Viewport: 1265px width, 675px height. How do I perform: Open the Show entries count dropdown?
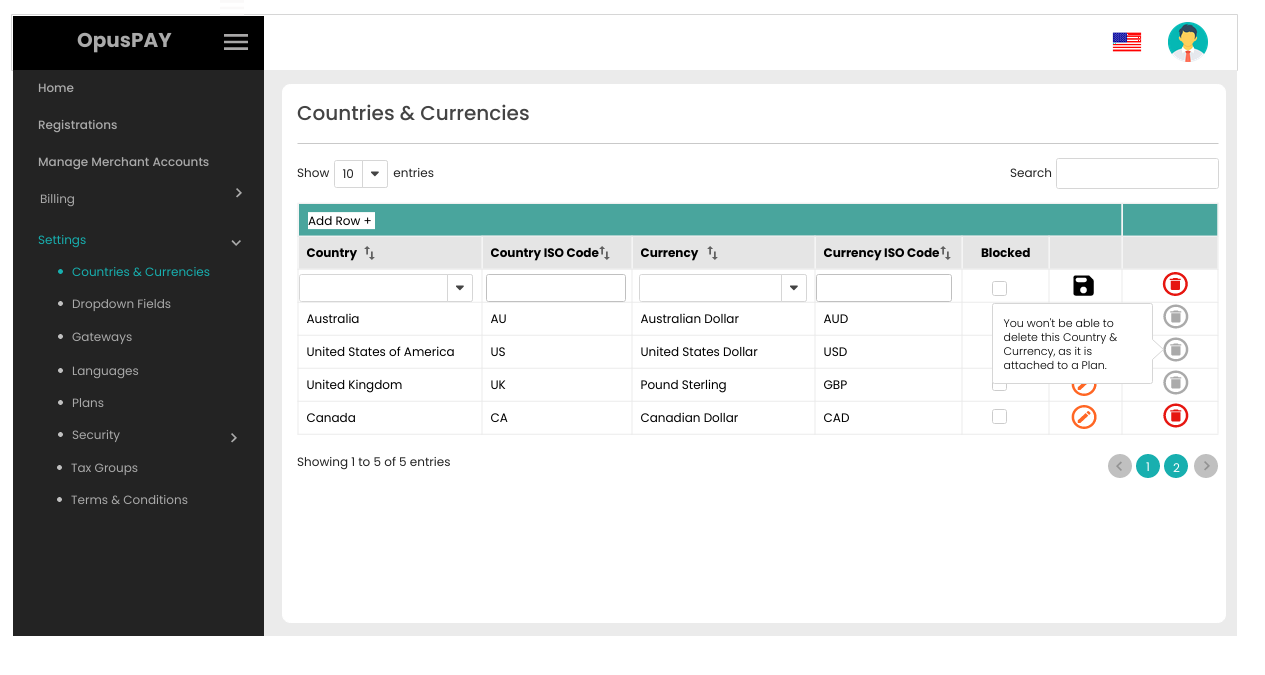[x=361, y=174]
